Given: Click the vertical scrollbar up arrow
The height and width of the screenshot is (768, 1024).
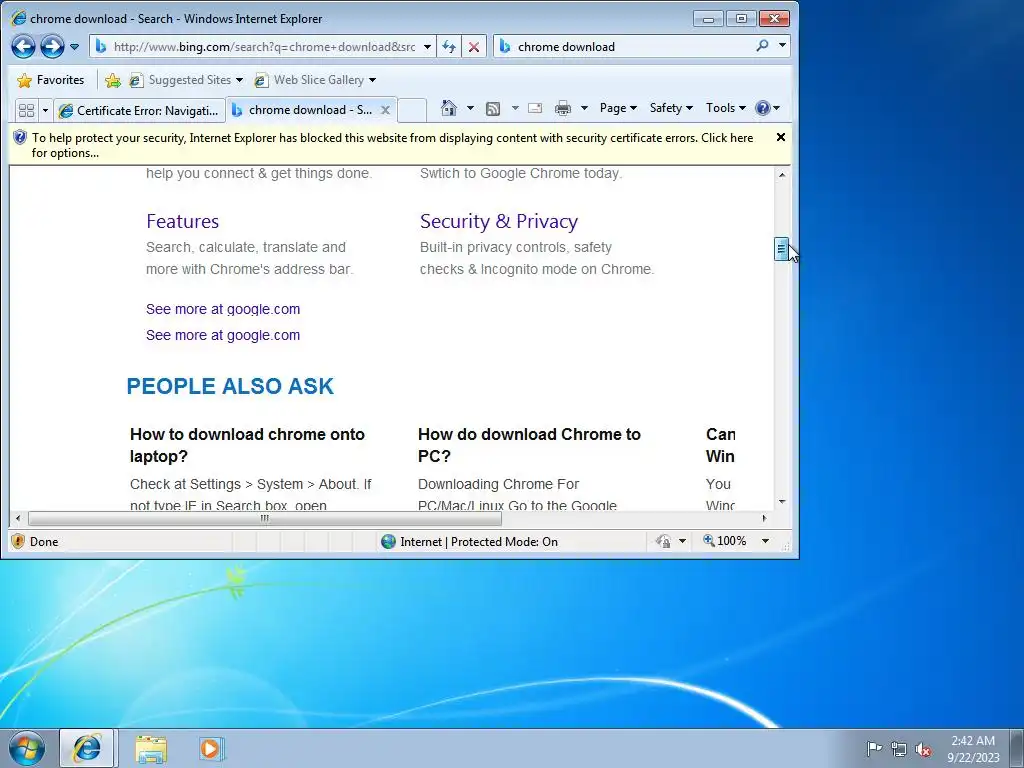Looking at the screenshot, I should 782,175.
